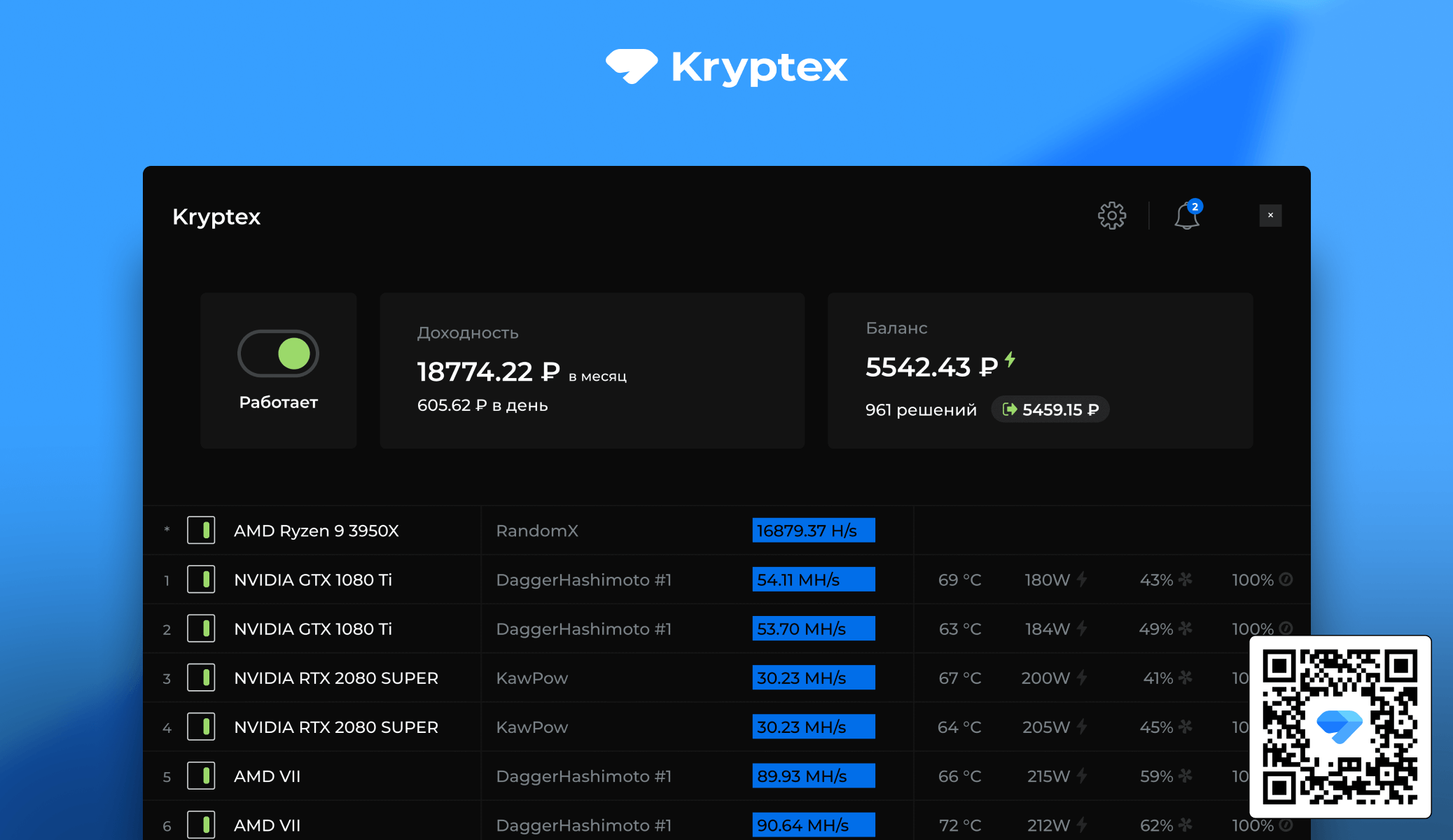Click the 72 °C temperature reading
1453x840 pixels.
tap(959, 825)
